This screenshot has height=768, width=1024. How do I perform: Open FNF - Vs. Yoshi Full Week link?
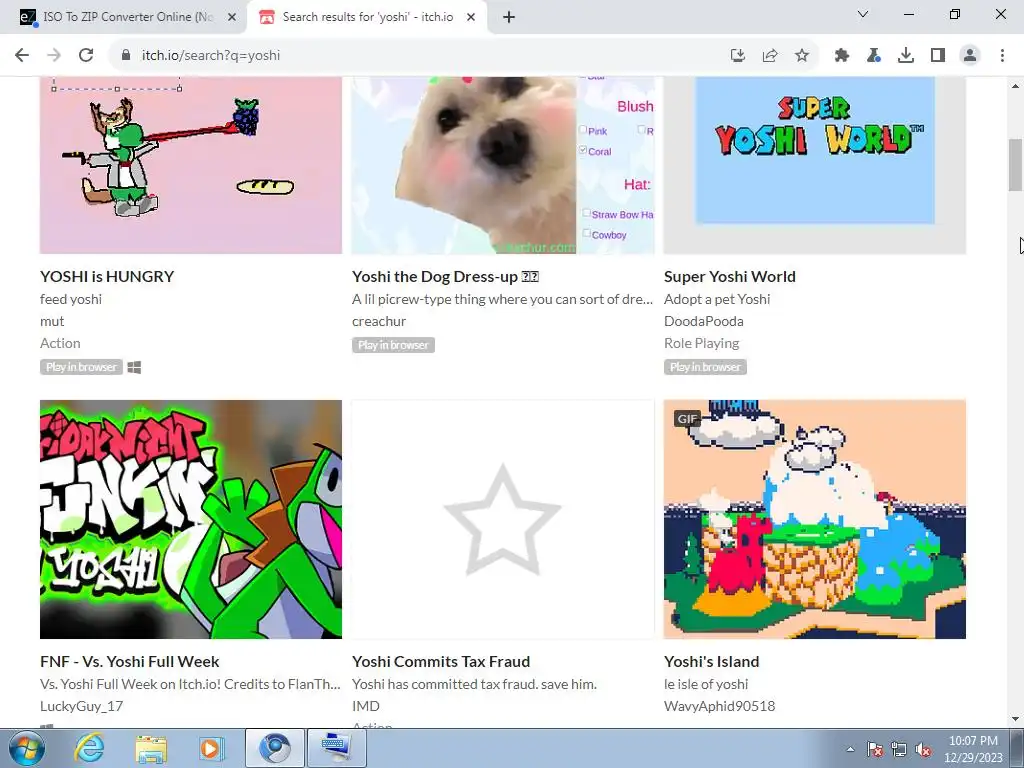129,662
